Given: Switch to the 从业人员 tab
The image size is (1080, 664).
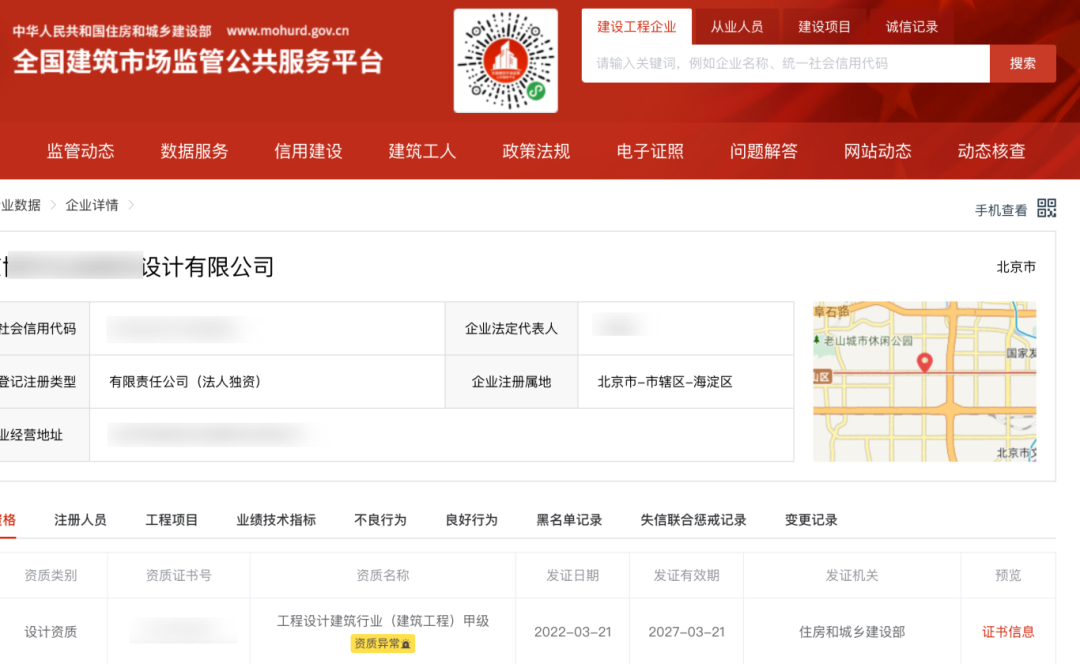Looking at the screenshot, I should coord(737,26).
